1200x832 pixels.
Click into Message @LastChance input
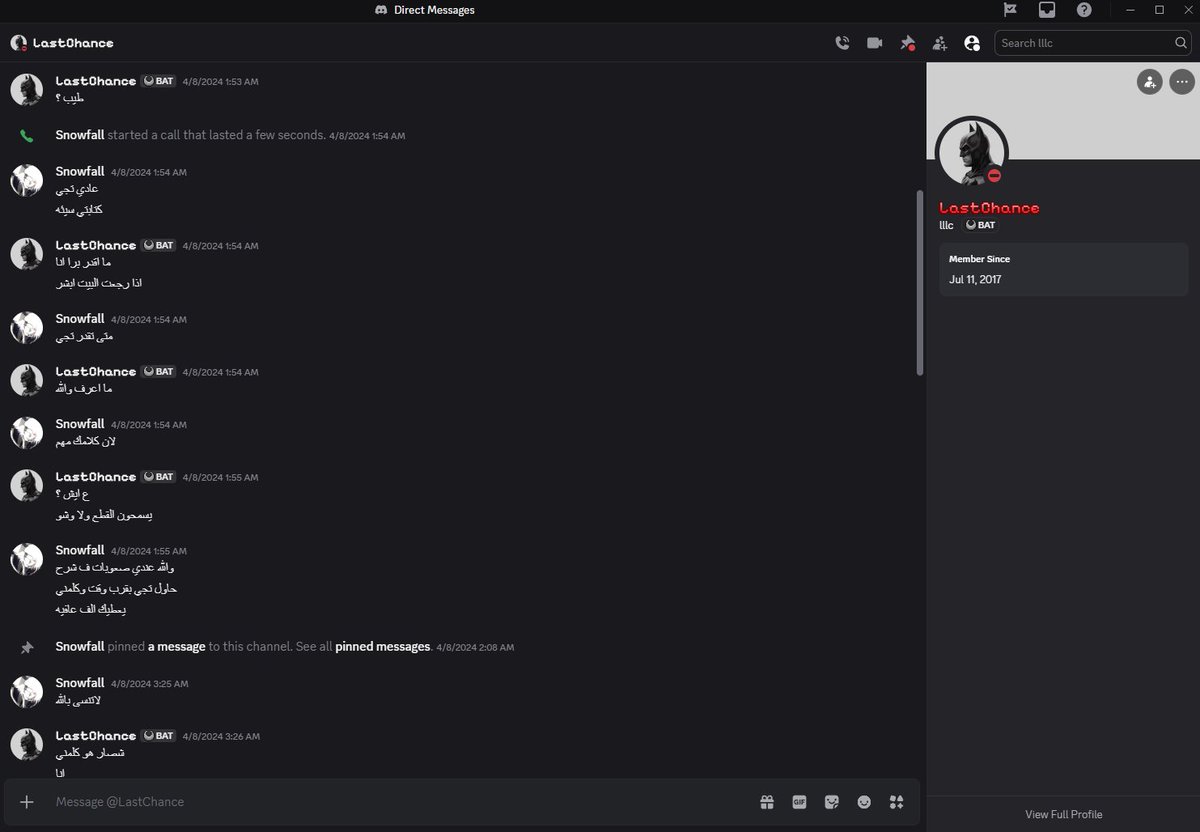(400, 802)
